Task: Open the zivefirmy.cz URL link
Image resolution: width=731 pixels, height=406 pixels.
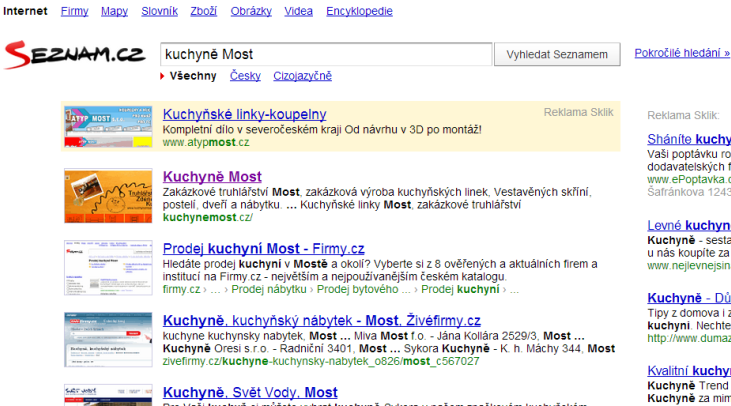Action: point(321,361)
